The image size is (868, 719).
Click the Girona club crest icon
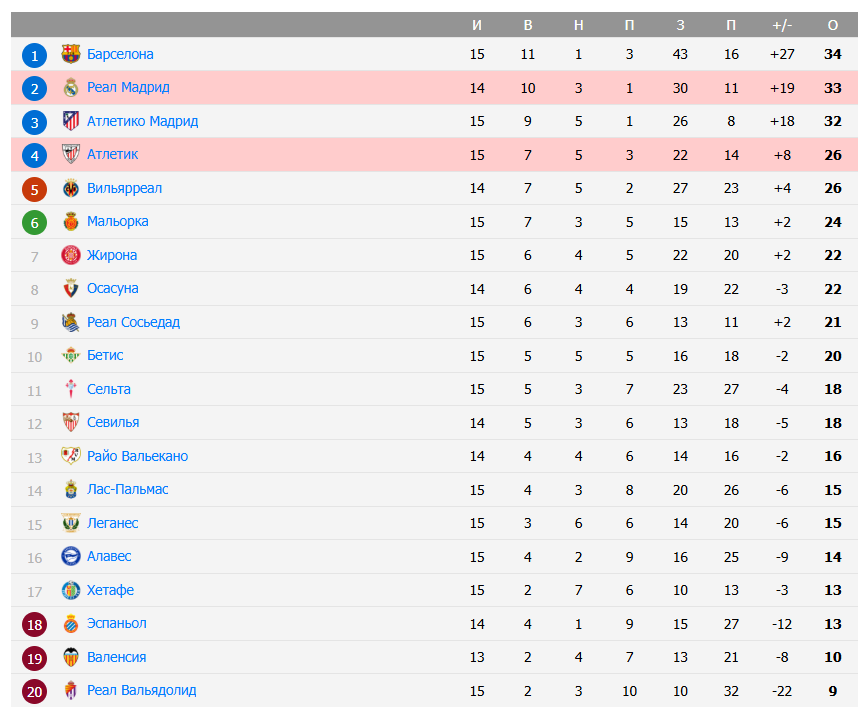(x=70, y=255)
